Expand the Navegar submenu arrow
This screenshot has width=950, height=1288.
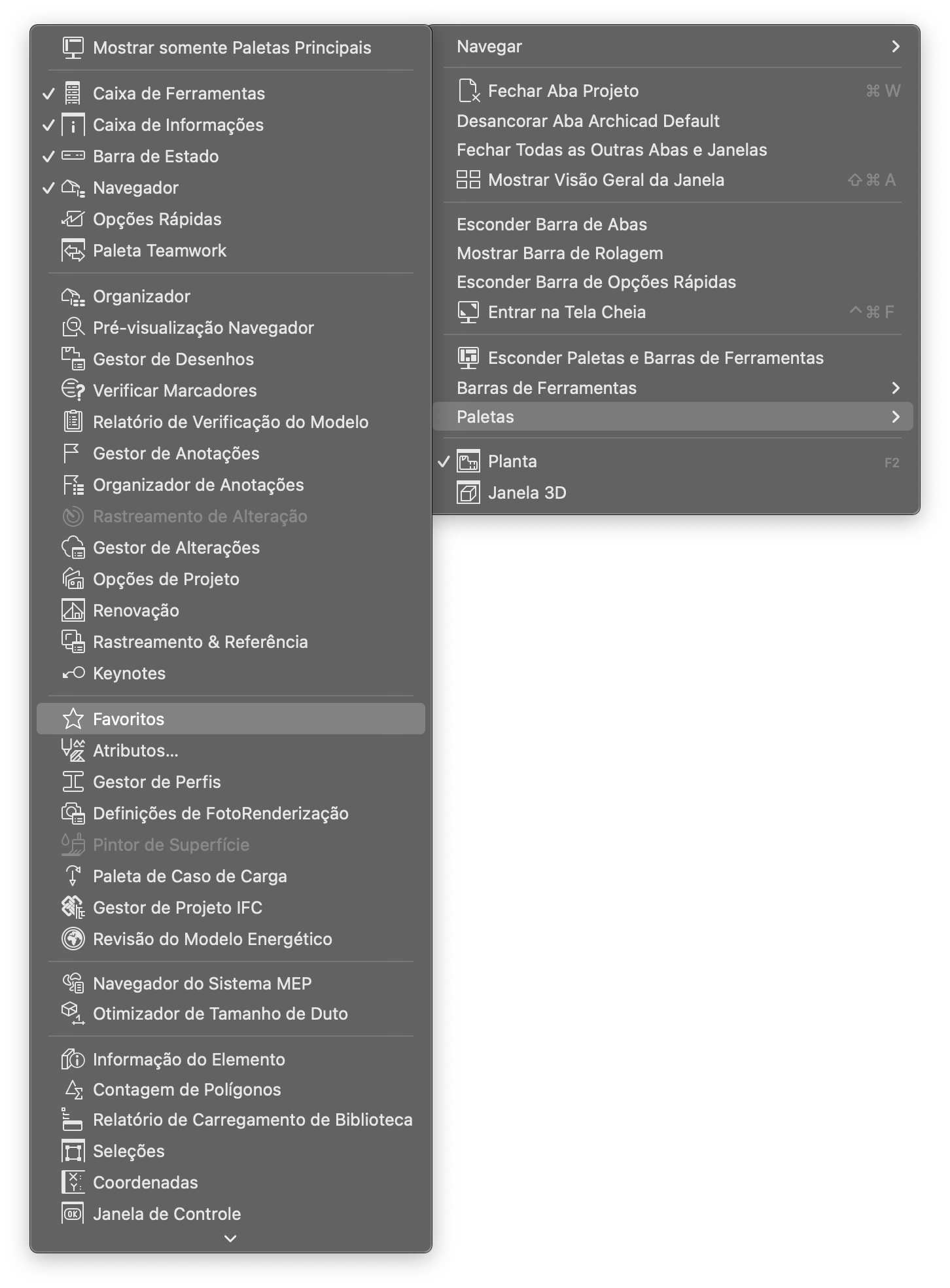tap(896, 46)
